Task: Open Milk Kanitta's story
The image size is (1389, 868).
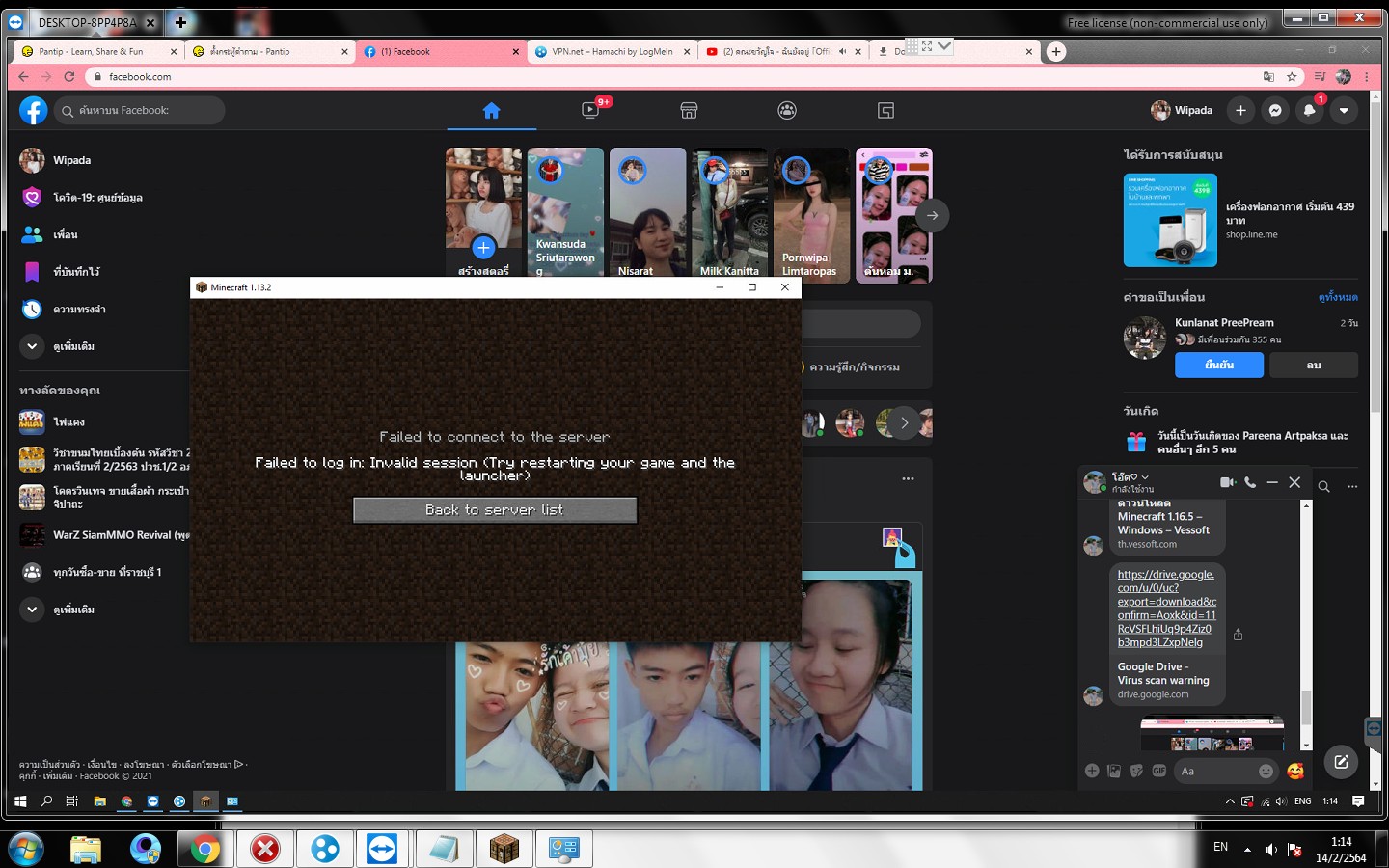Action: click(x=729, y=215)
